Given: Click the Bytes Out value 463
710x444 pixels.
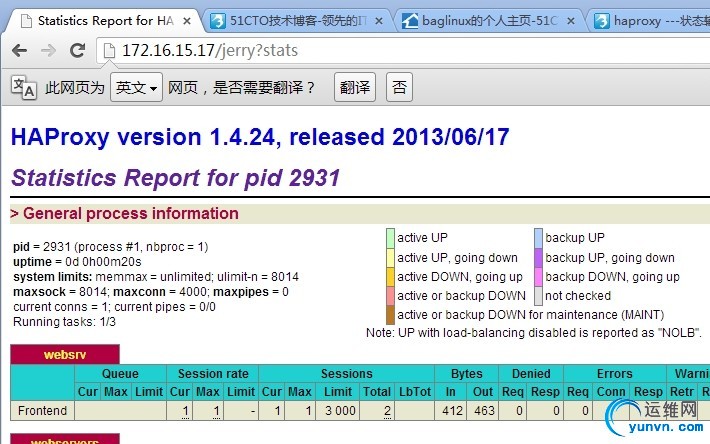Looking at the screenshot, I should coord(484,411).
